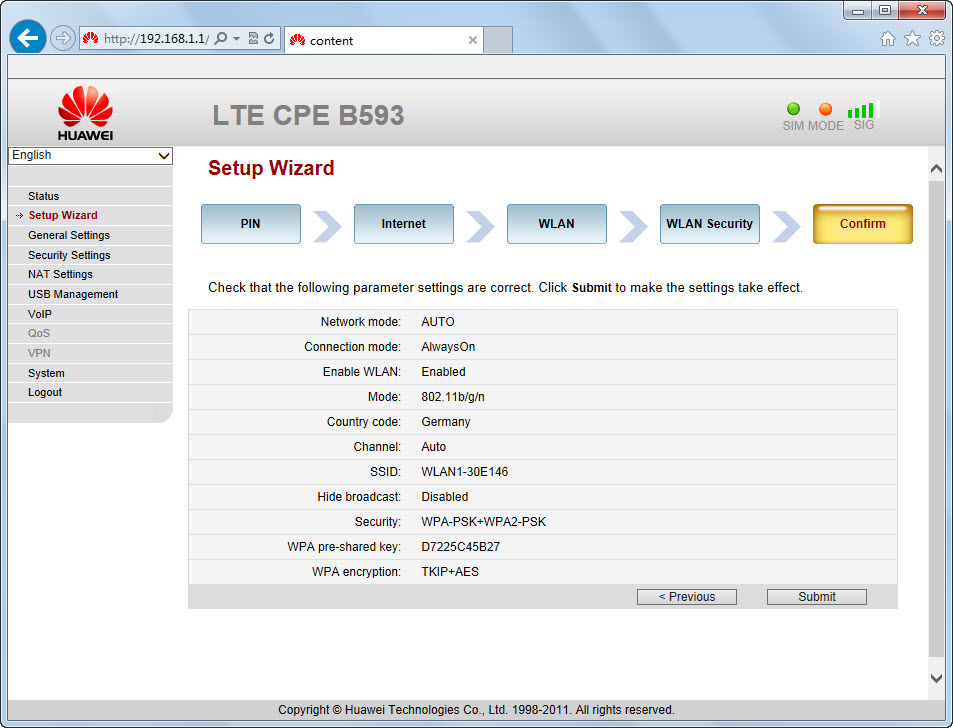This screenshot has width=953, height=728.
Task: Open USB Management in the sidebar
Action: pos(73,294)
